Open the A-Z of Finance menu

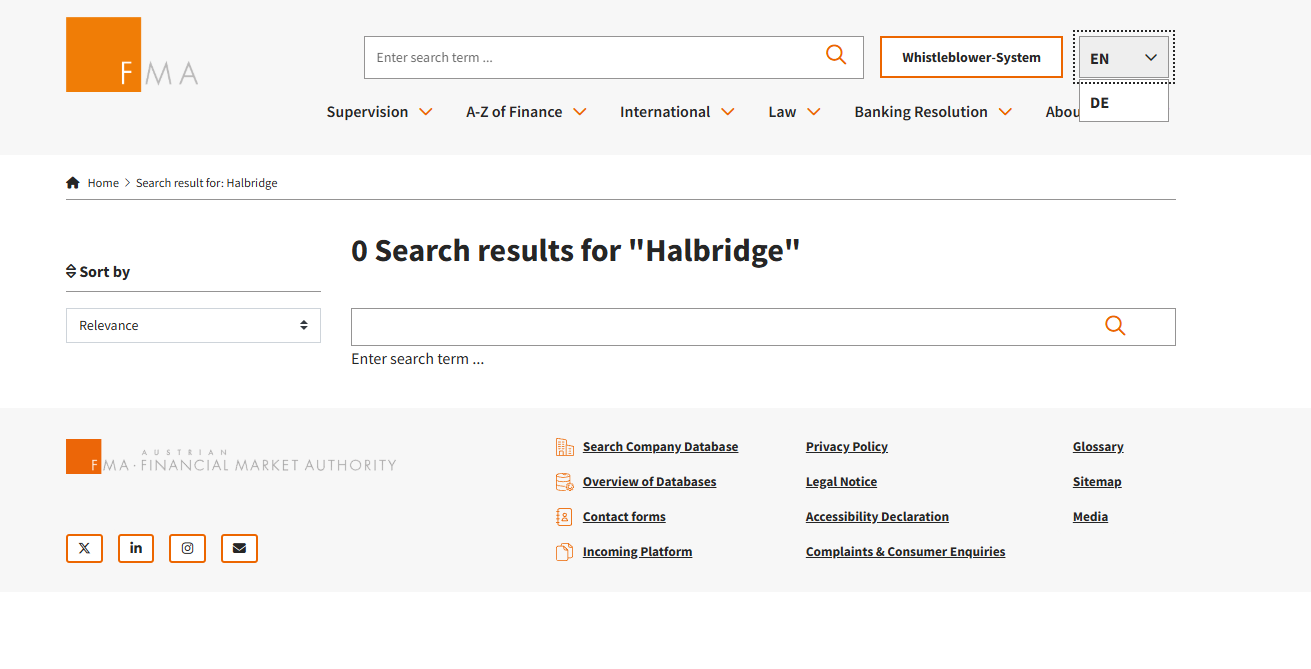(526, 112)
